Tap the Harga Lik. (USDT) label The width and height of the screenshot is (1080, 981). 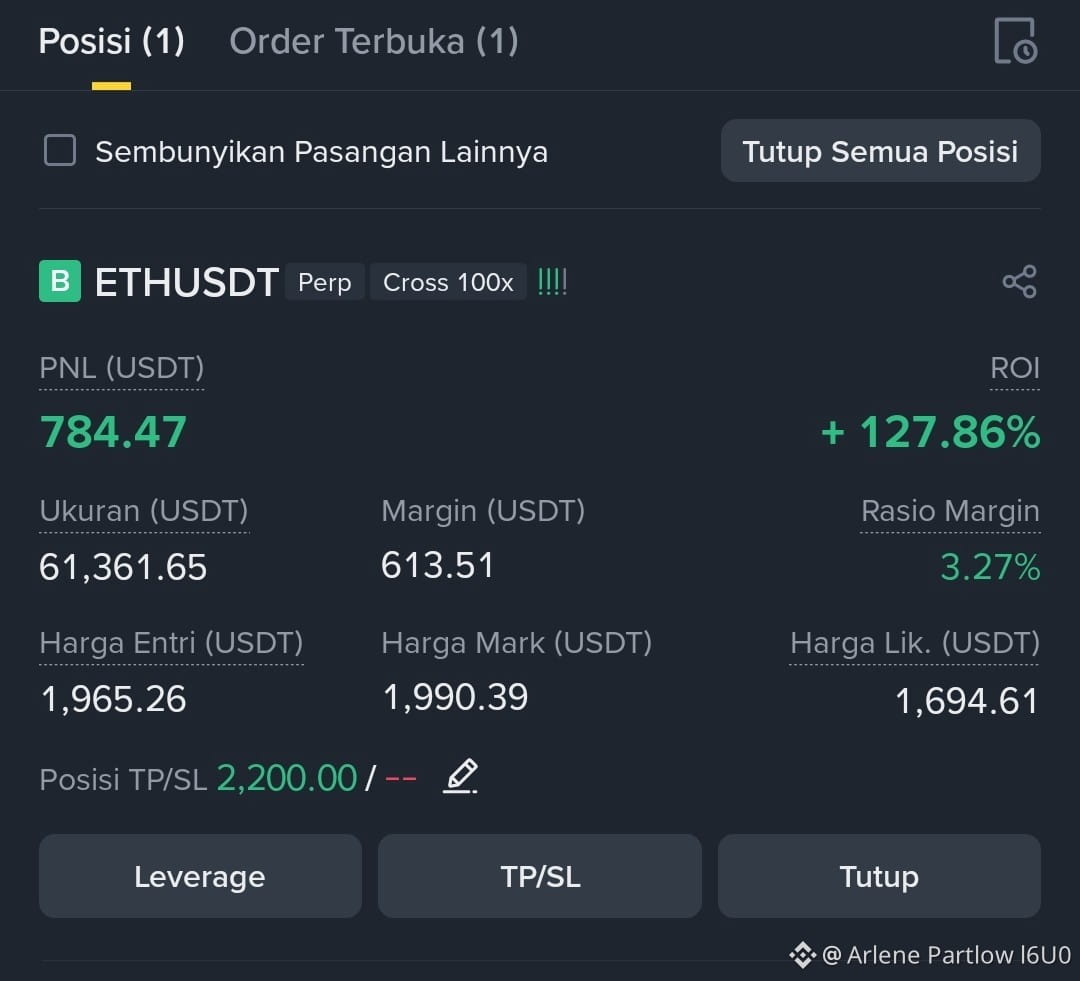click(915, 643)
